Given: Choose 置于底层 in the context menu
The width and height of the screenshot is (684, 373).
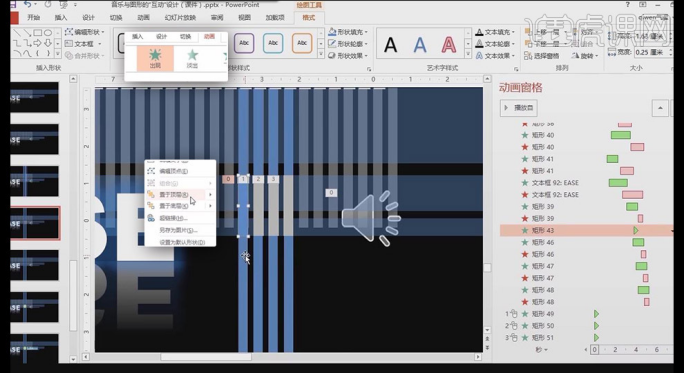Looking at the screenshot, I should (180, 206).
